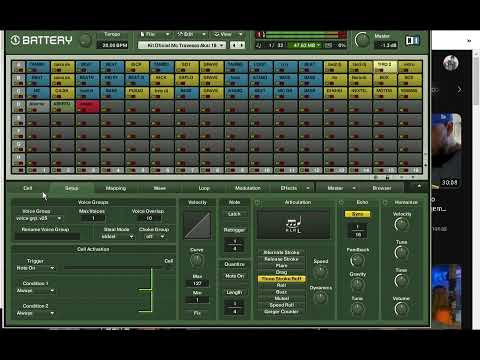Open the memory usage MB dropdown
Image resolution: width=480 pixels, height=360 pixels.
pos(306,45)
